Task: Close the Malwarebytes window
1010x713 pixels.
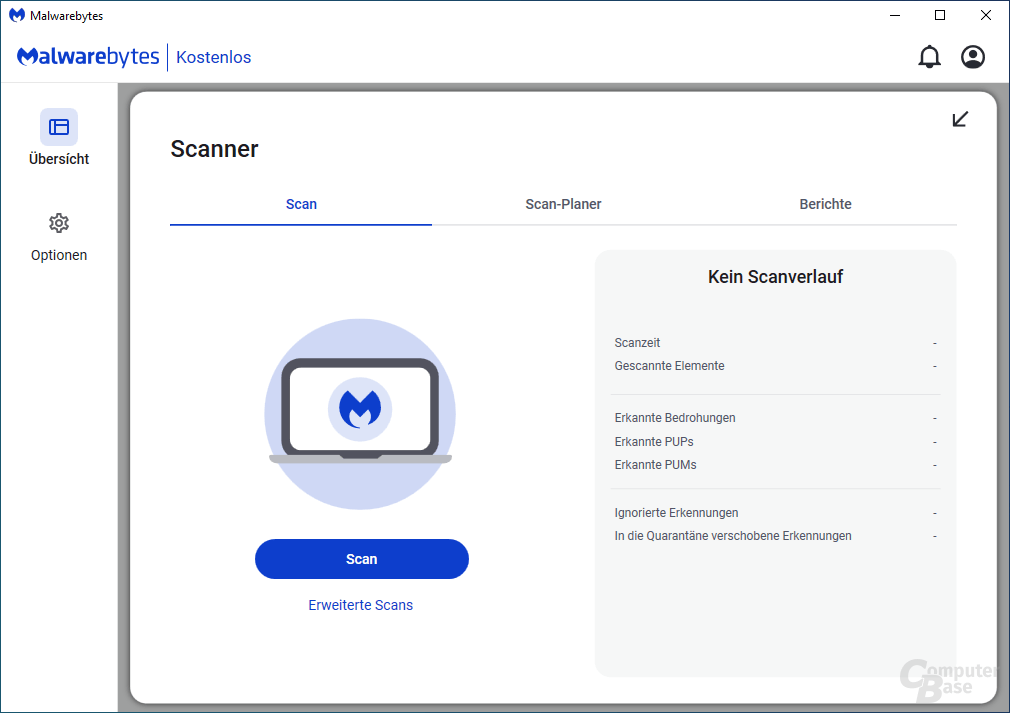Action: click(986, 15)
